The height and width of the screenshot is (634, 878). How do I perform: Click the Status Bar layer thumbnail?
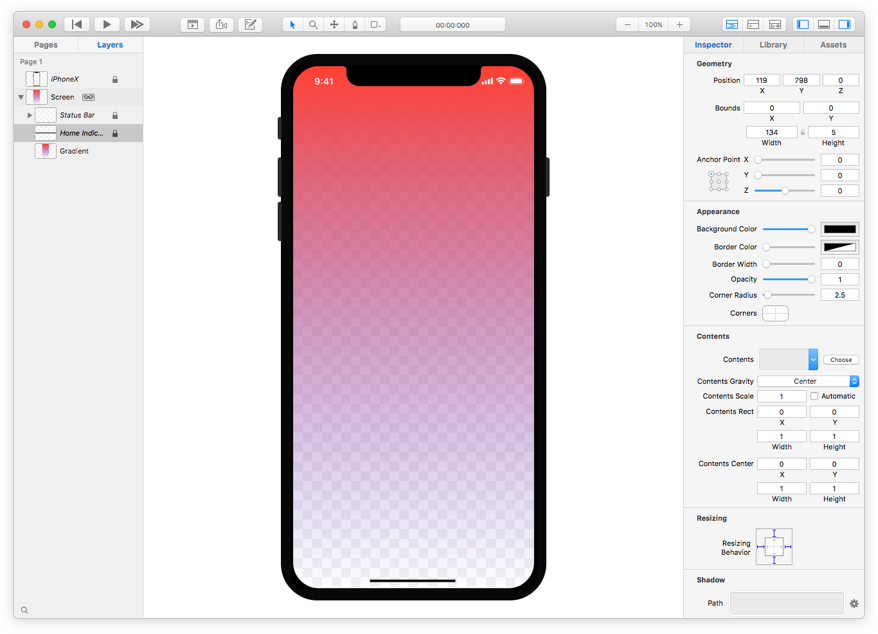[x=45, y=115]
